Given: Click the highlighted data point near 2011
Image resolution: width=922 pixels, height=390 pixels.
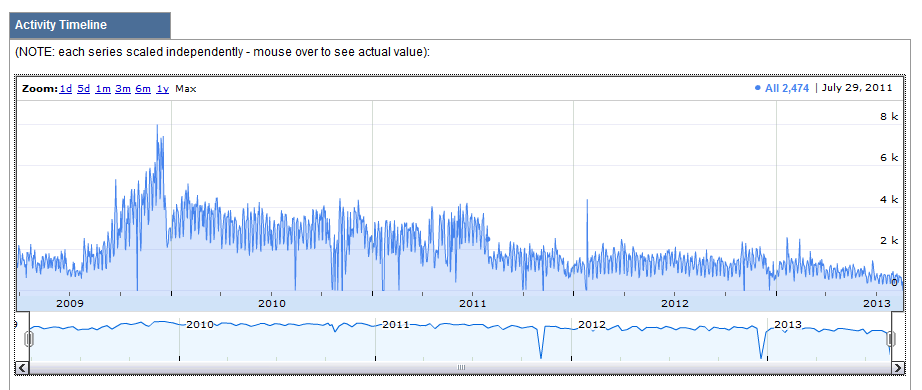Looking at the screenshot, I should coord(487,239).
